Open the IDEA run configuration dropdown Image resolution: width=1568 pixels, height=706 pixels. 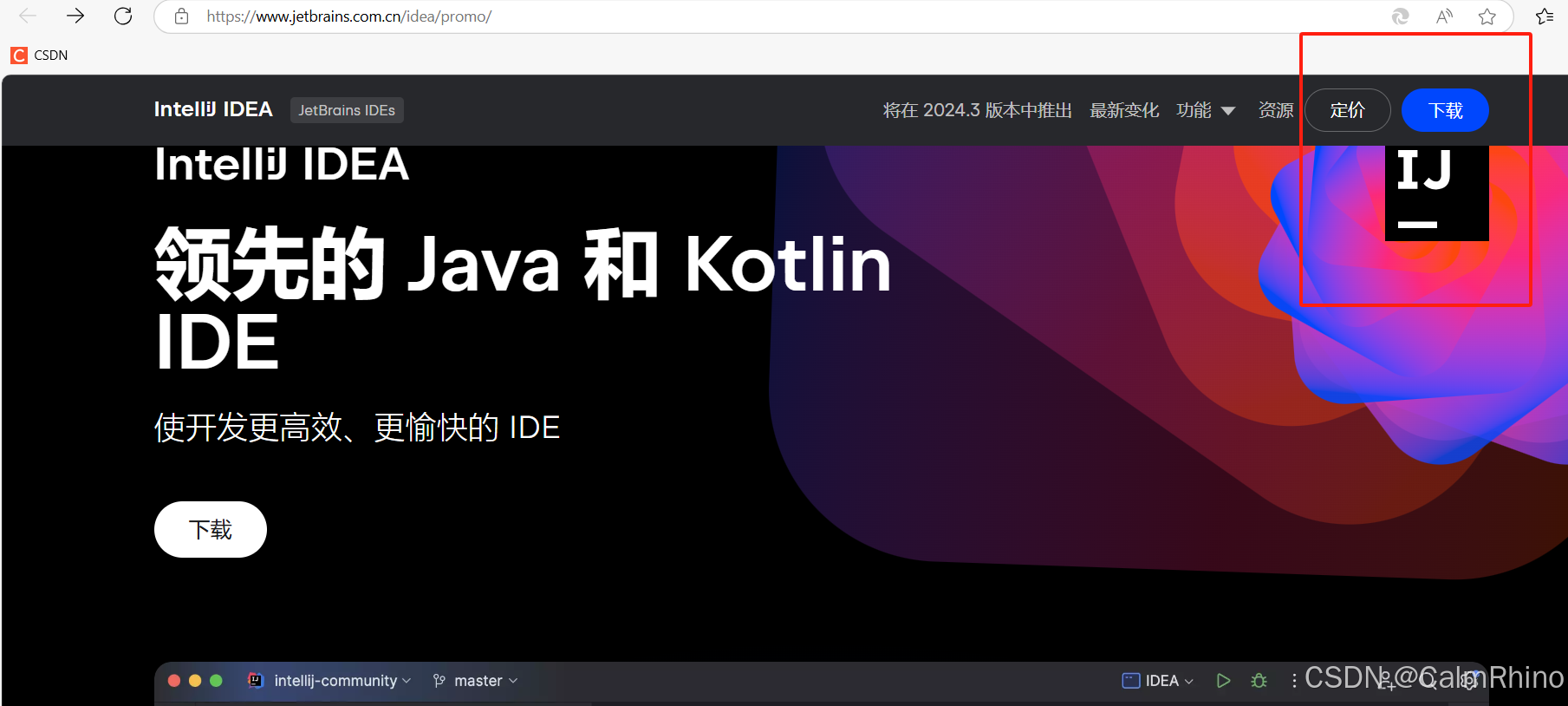(x=1158, y=681)
